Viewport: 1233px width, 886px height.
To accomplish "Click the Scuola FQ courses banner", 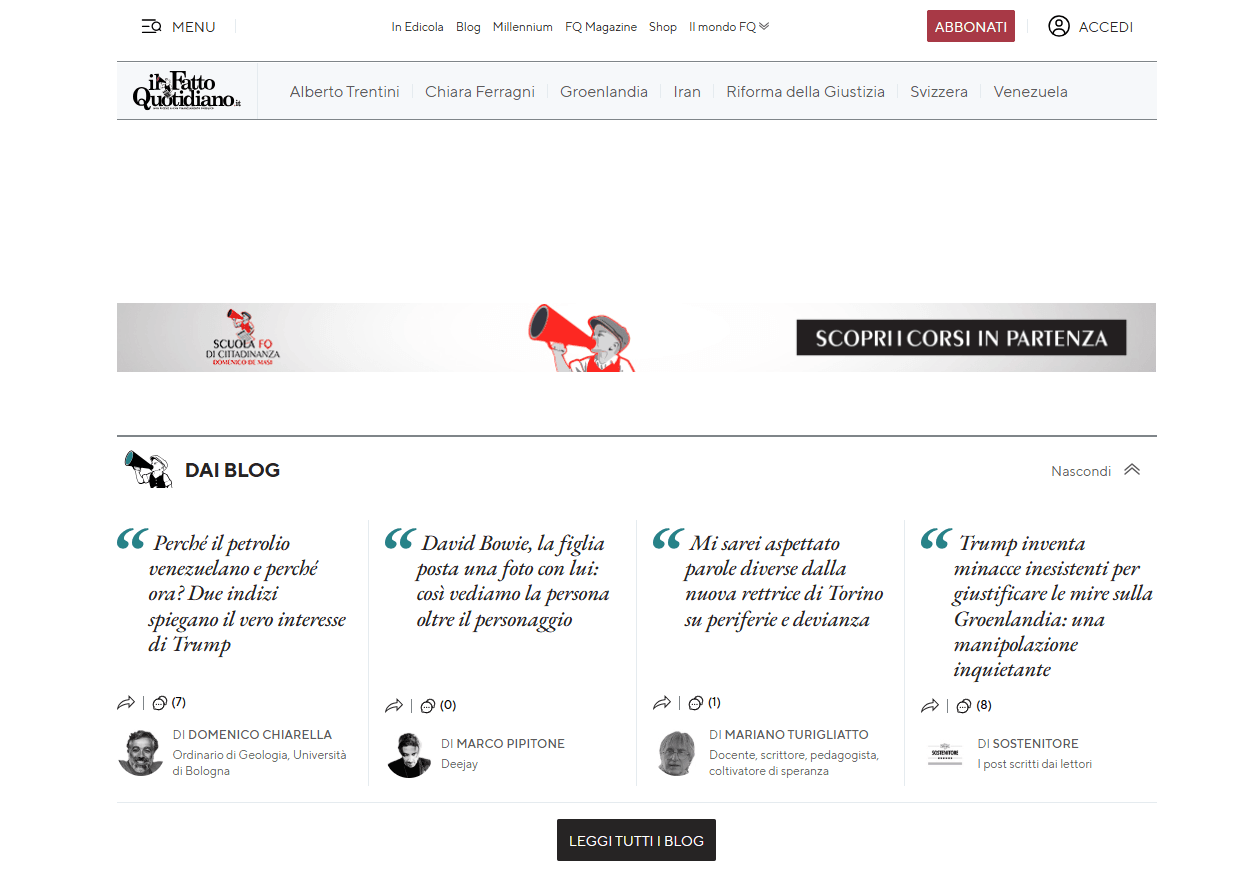I will pyautogui.click(x=636, y=338).
